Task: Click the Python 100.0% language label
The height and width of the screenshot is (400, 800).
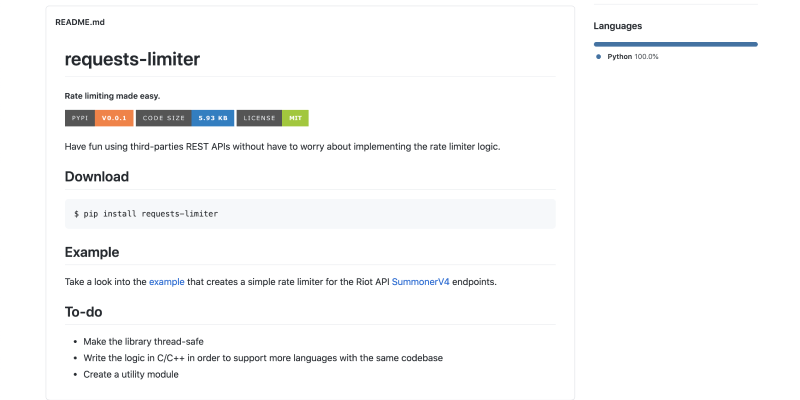Action: 632,57
